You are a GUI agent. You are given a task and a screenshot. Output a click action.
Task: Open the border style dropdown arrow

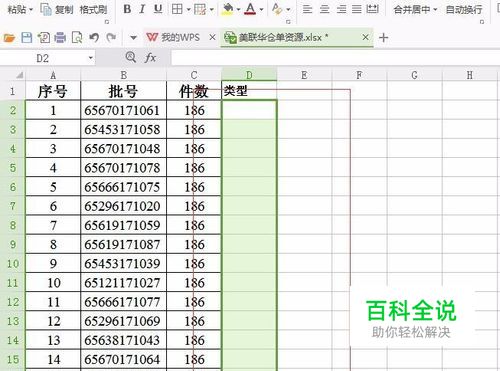coord(188,9)
